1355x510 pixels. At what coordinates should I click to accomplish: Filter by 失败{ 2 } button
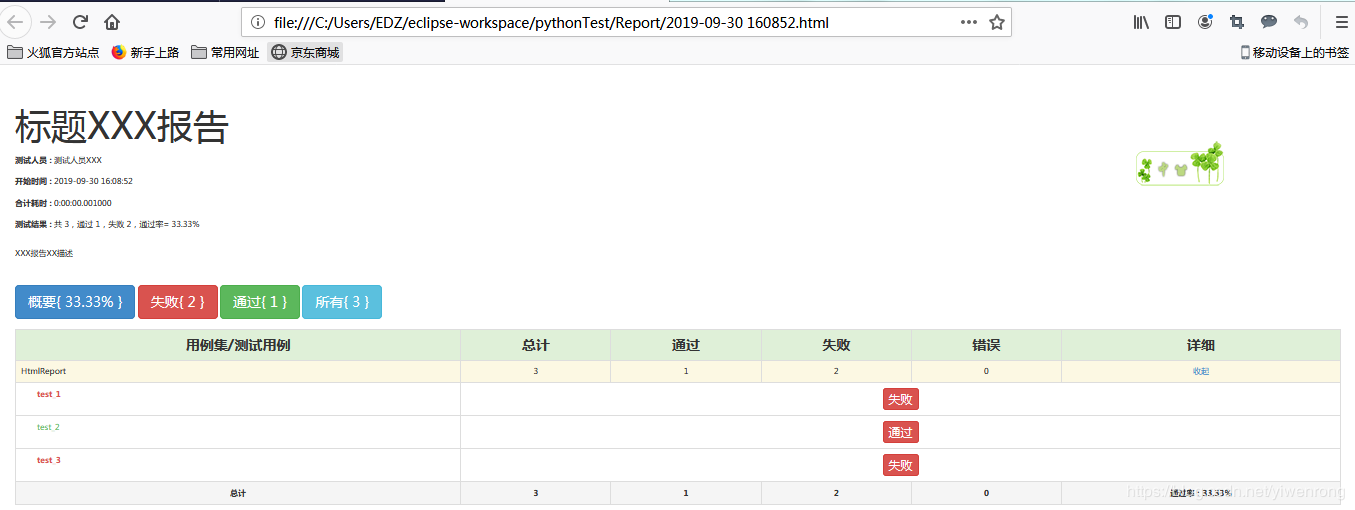[x=178, y=302]
